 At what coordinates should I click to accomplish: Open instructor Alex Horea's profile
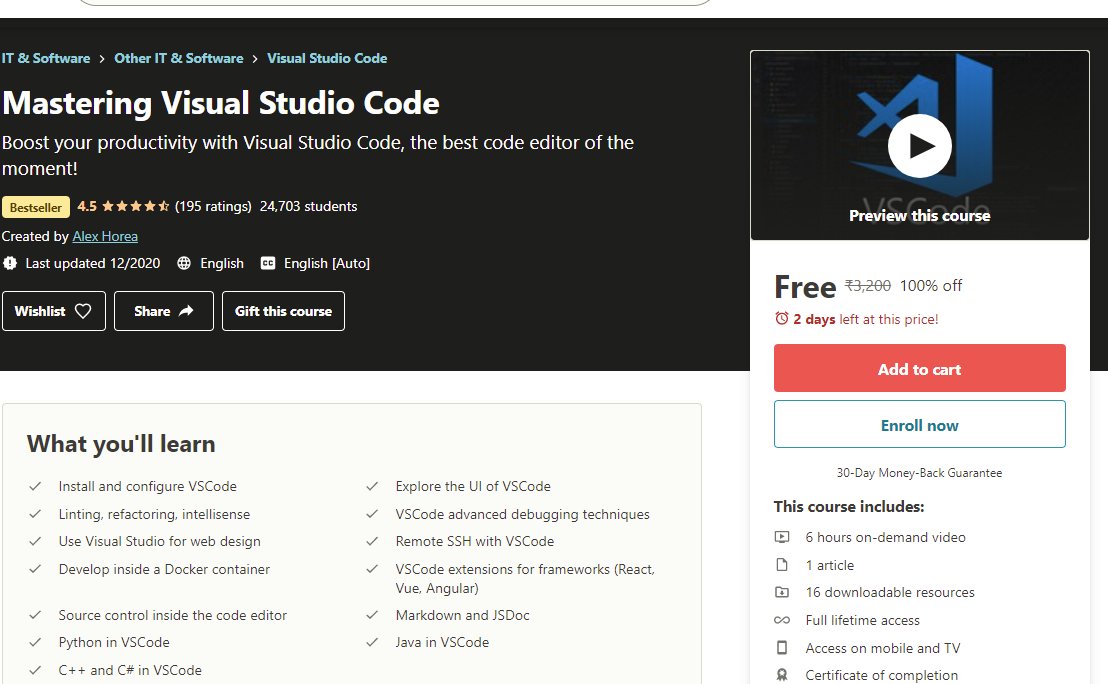[x=105, y=236]
